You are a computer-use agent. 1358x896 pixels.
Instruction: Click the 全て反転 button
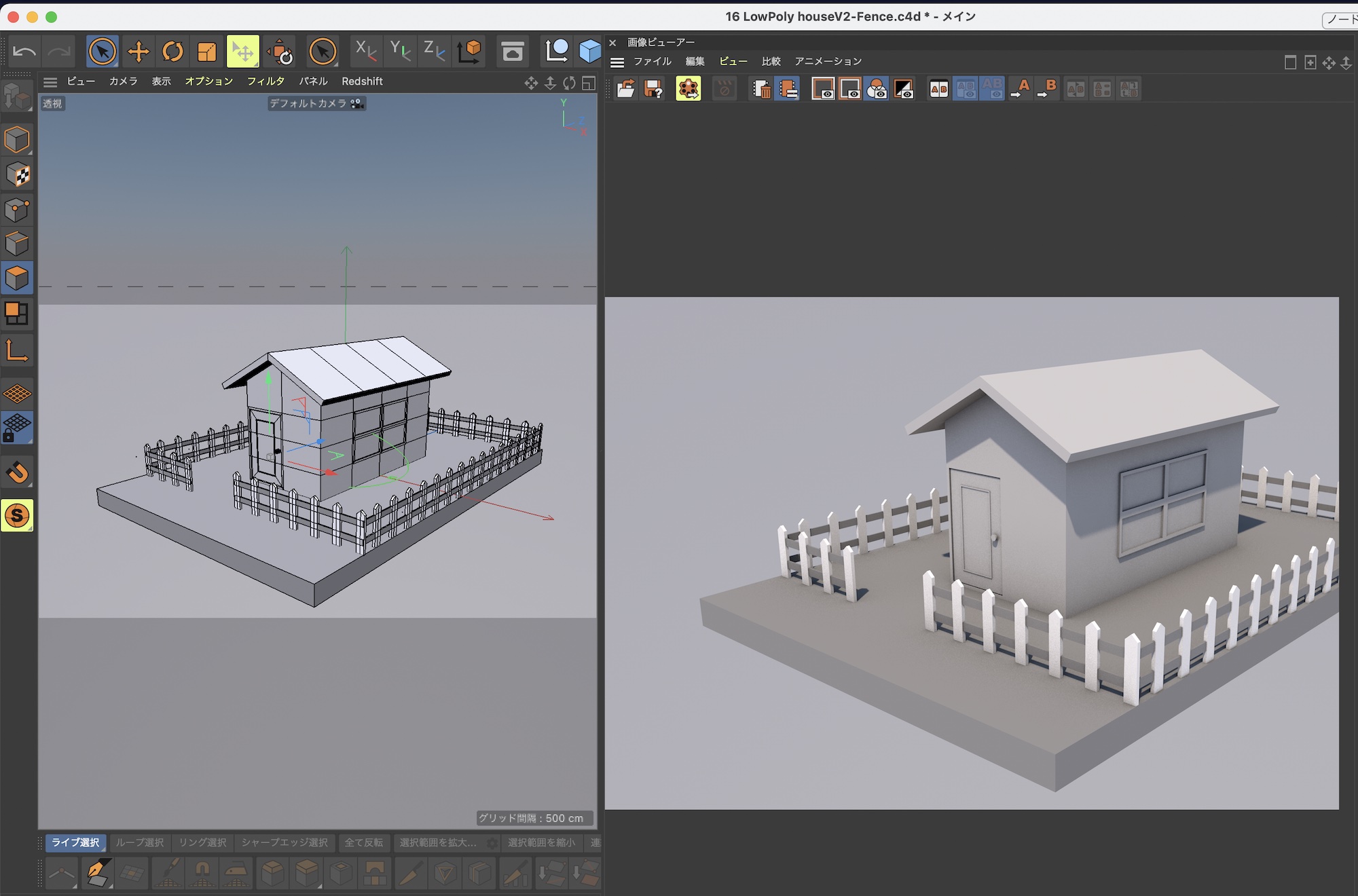tap(364, 843)
